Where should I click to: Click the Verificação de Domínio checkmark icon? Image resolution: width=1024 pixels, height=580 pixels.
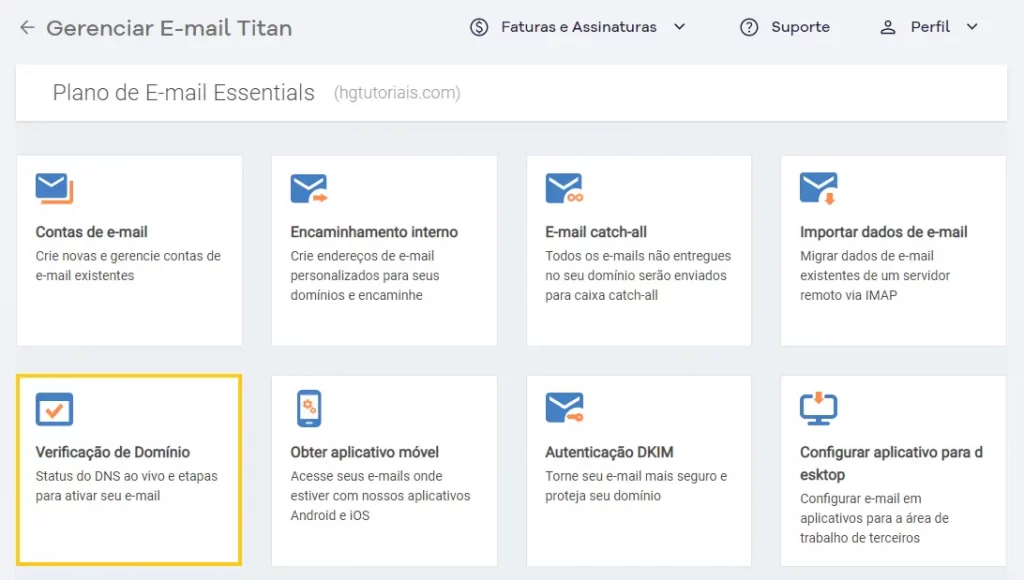(x=54, y=409)
